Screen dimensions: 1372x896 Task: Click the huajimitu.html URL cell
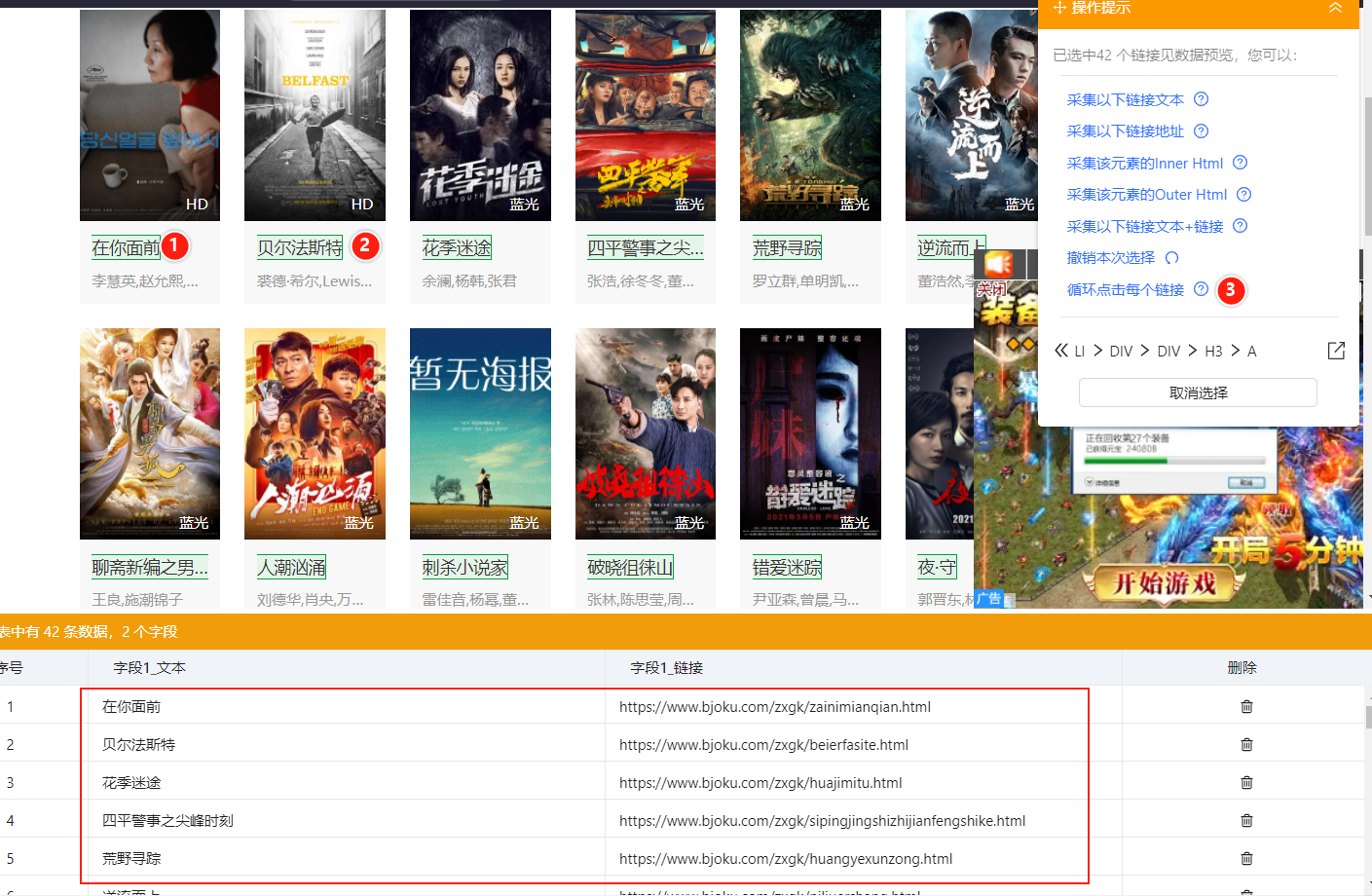click(x=760, y=783)
